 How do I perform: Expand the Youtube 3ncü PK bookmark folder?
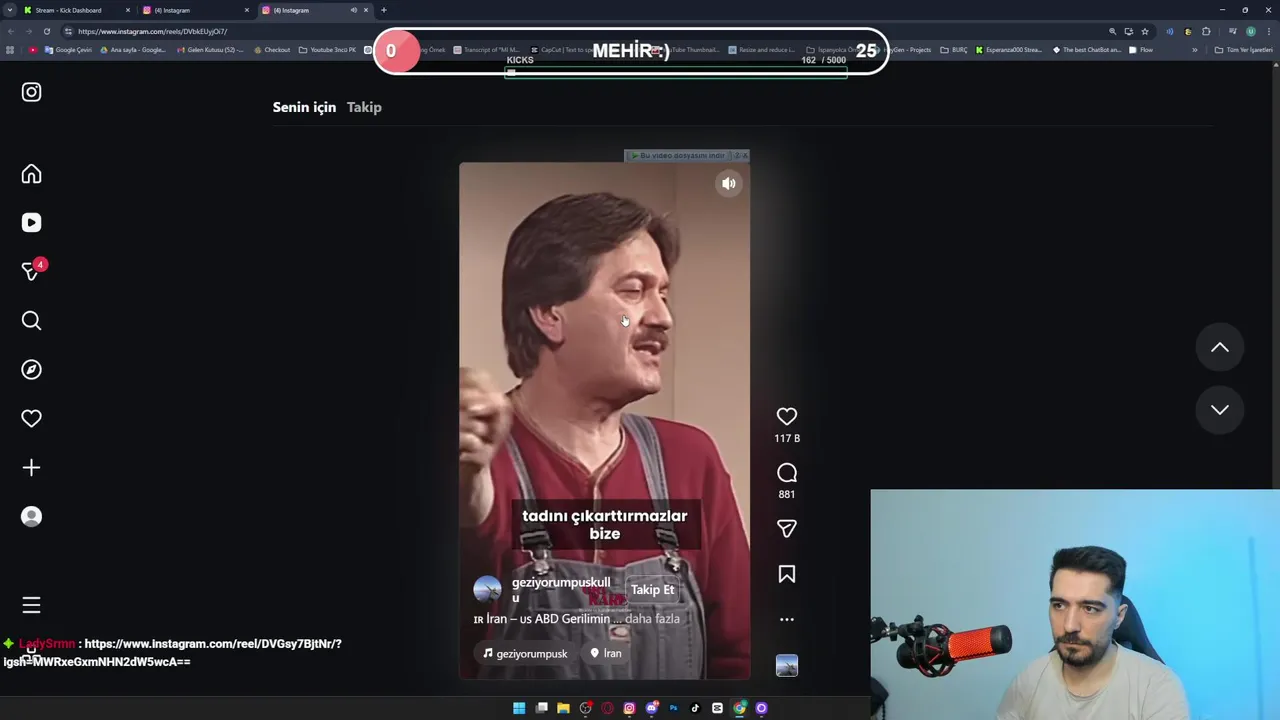327,50
